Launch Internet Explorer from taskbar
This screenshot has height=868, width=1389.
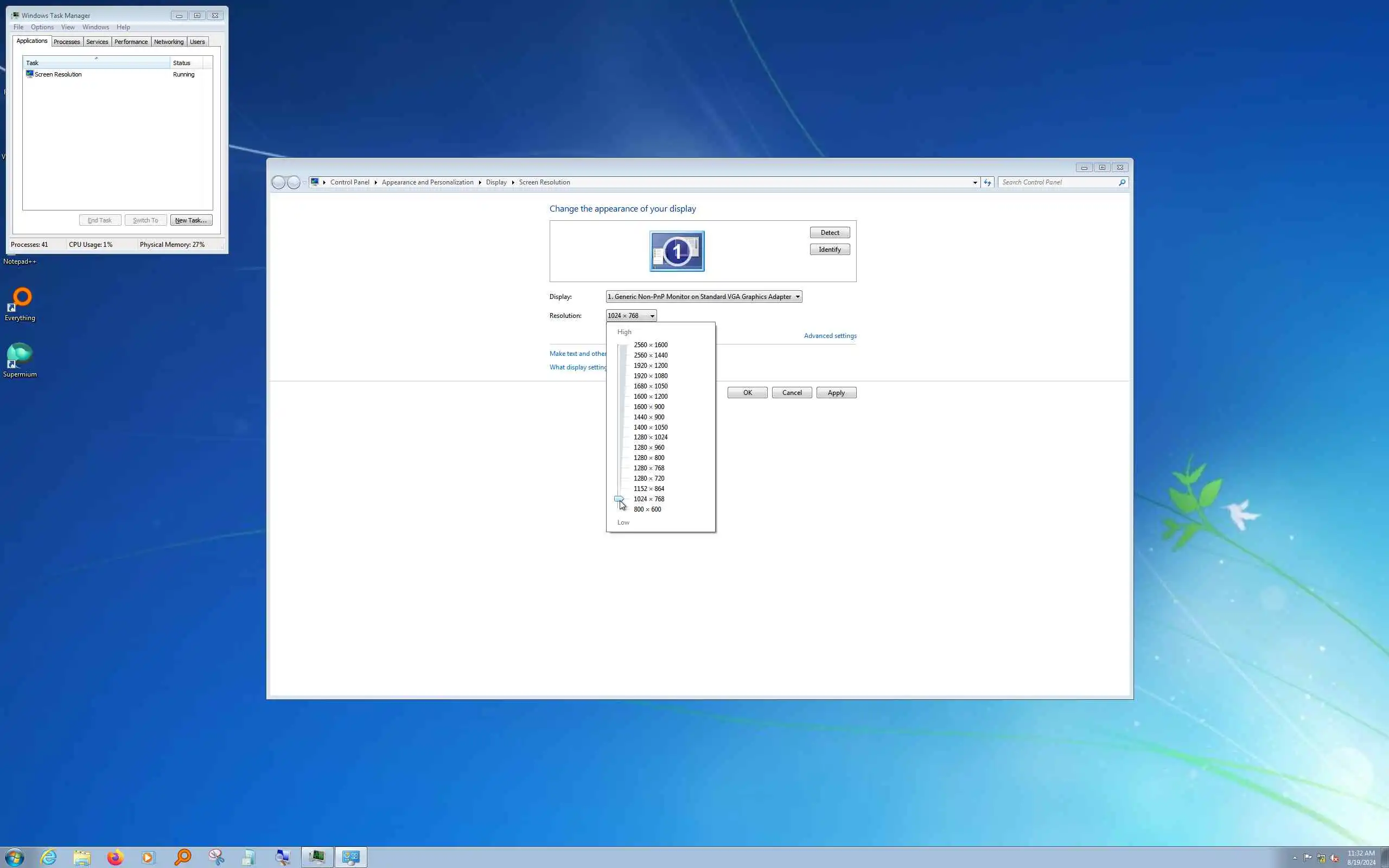(x=49, y=857)
